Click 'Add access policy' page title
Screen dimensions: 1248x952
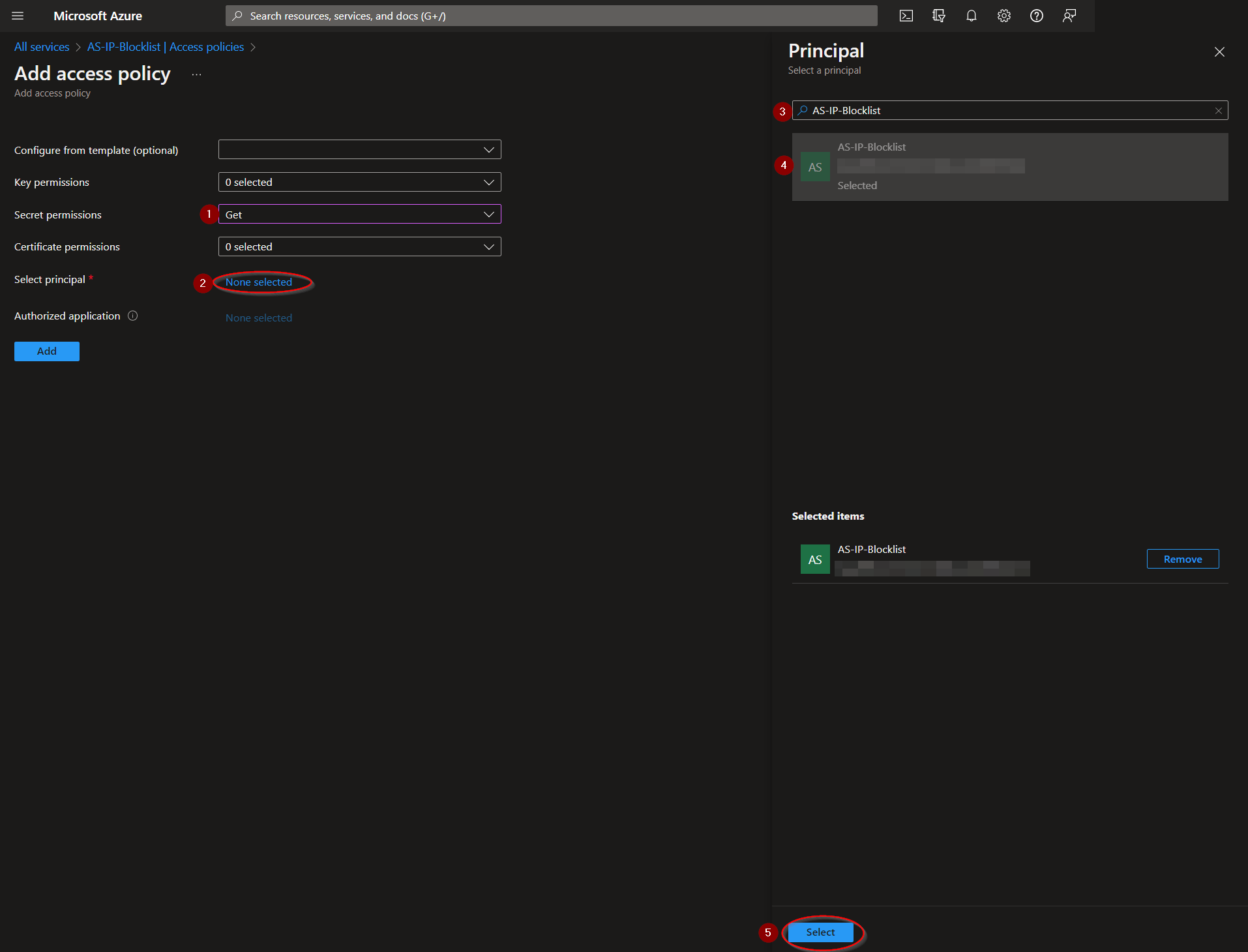(x=93, y=74)
